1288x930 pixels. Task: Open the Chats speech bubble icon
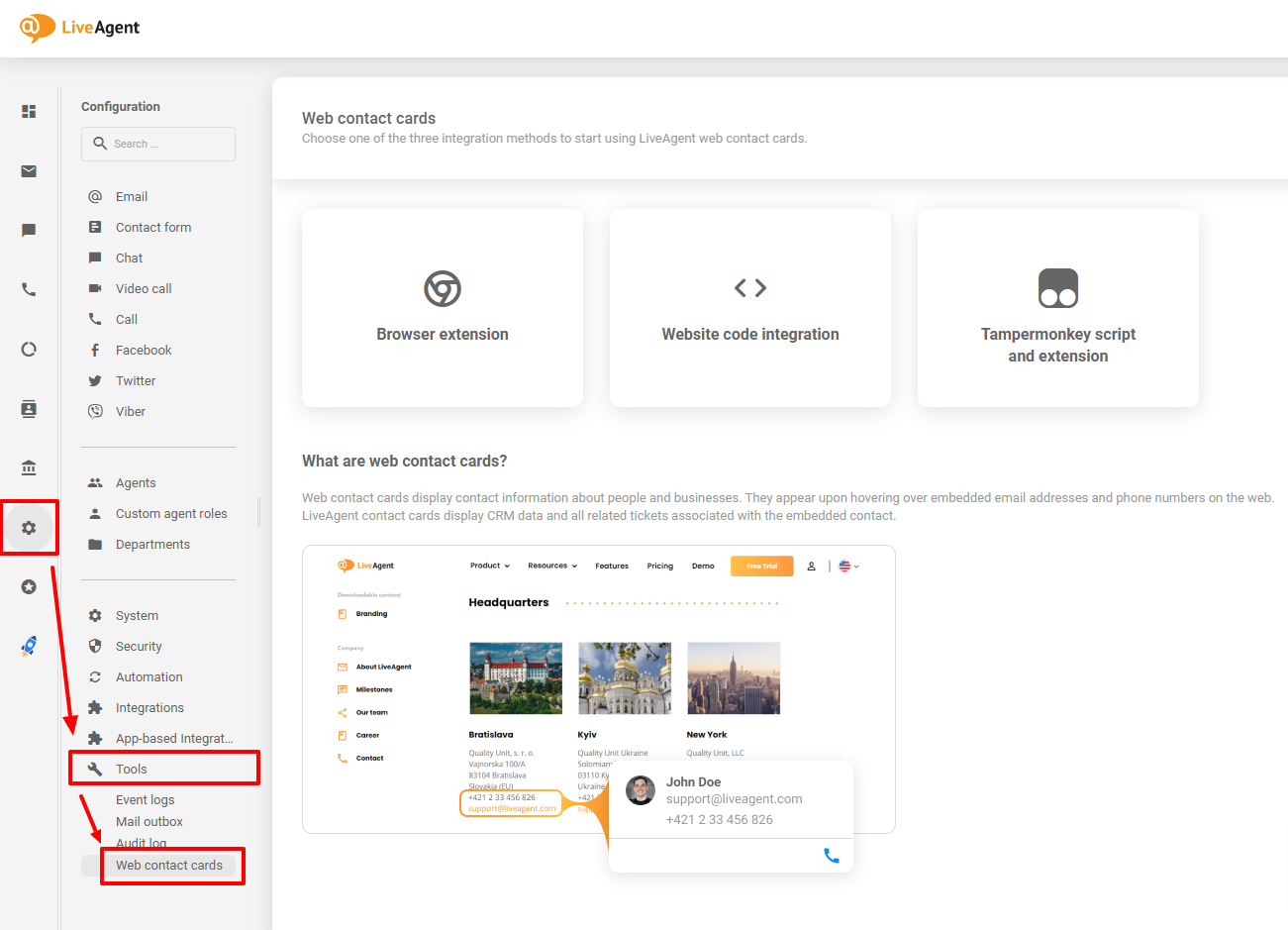pyautogui.click(x=29, y=230)
